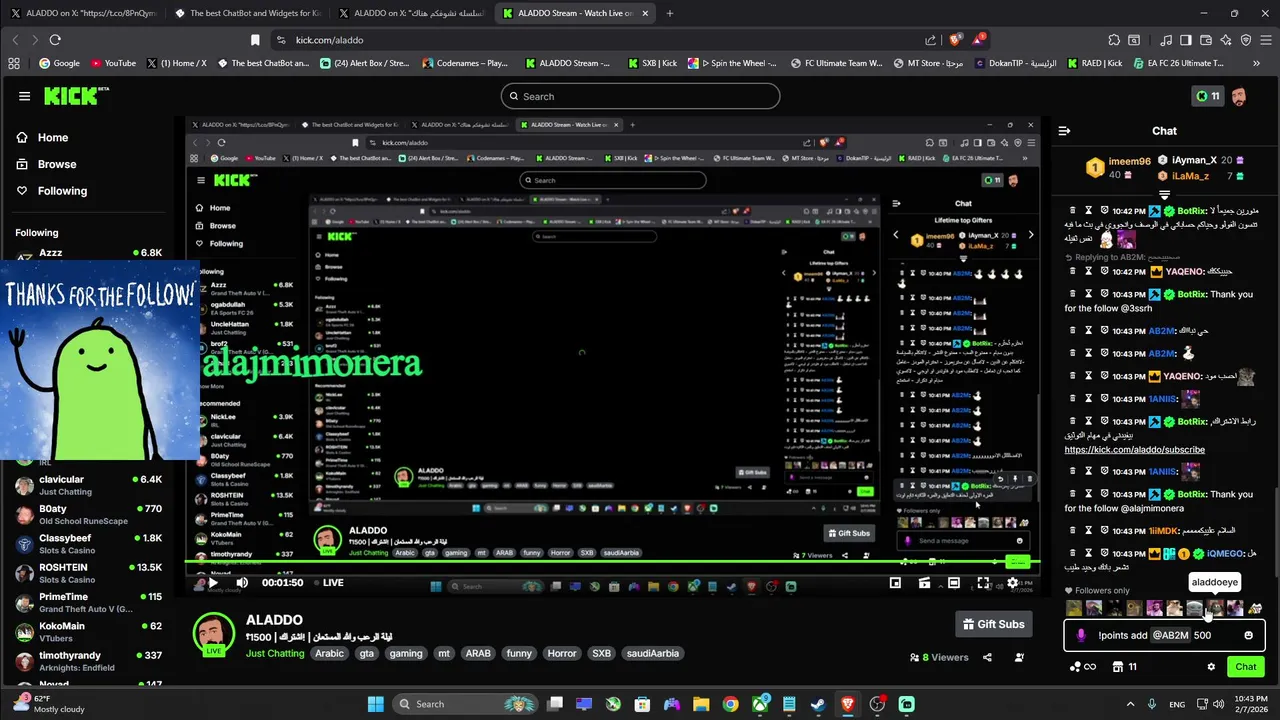Image resolution: width=1280 pixels, height=720 pixels.
Task: Play or pause the live stream
Action: (x=212, y=583)
